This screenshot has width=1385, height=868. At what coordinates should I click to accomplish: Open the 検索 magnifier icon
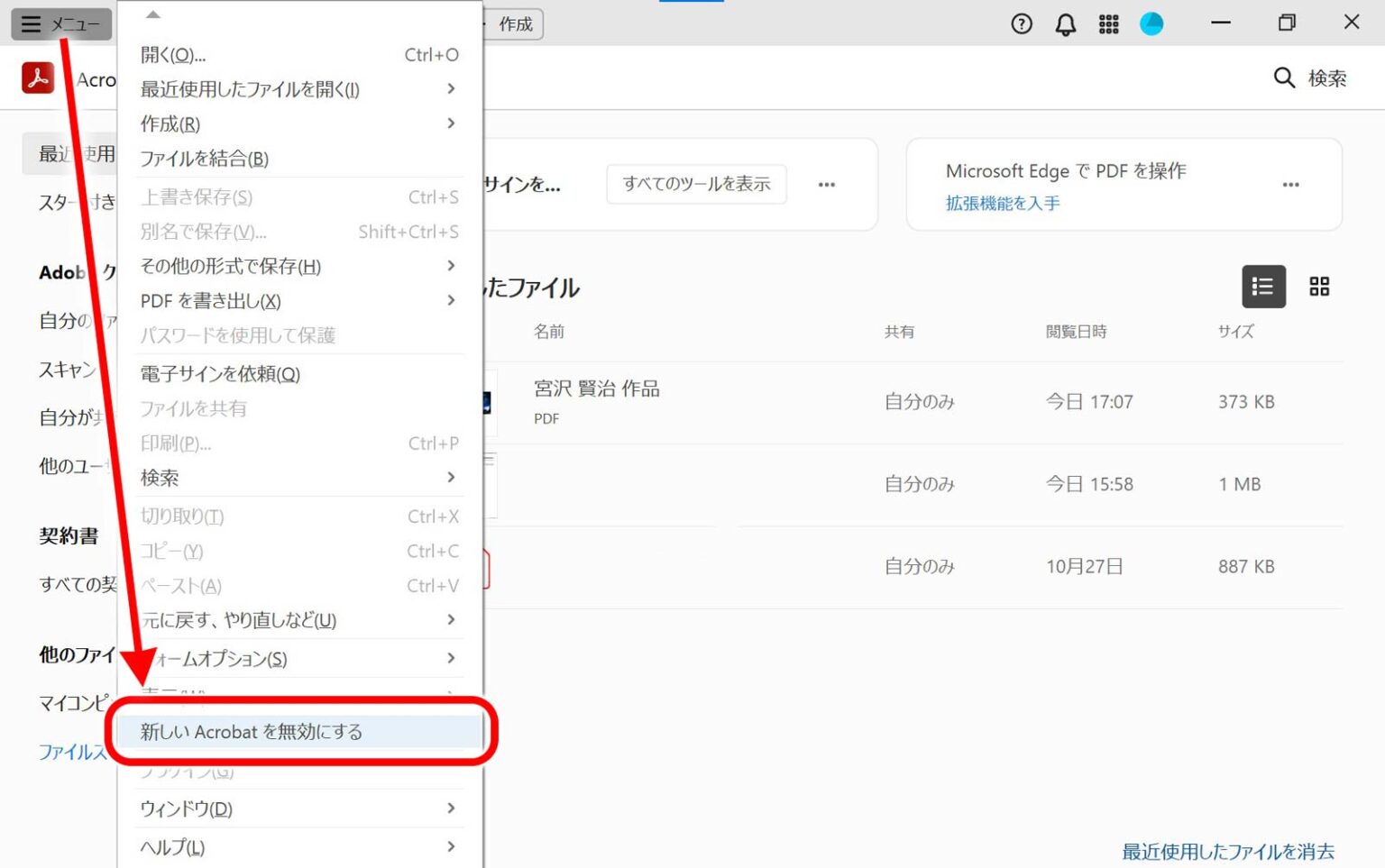coord(1284,78)
